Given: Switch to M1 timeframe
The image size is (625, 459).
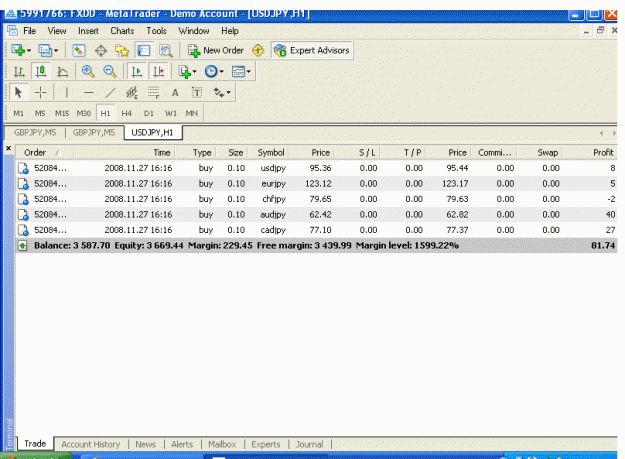Looking at the screenshot, I should pos(18,114).
